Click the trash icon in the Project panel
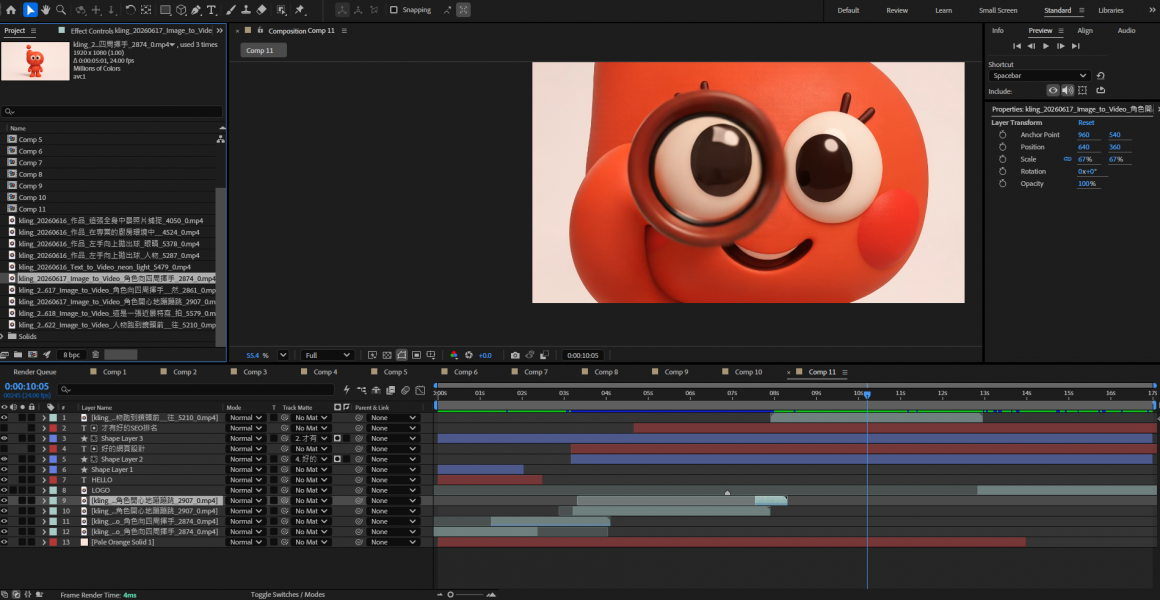This screenshot has width=1160, height=600. coord(95,354)
